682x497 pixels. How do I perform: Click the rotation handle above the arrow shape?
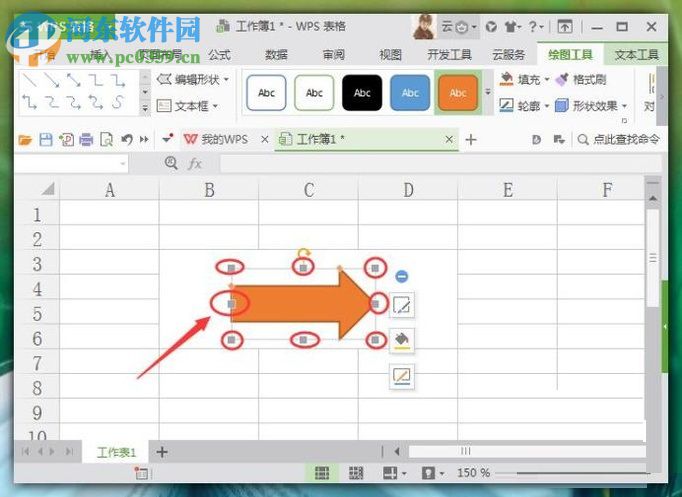[304, 253]
